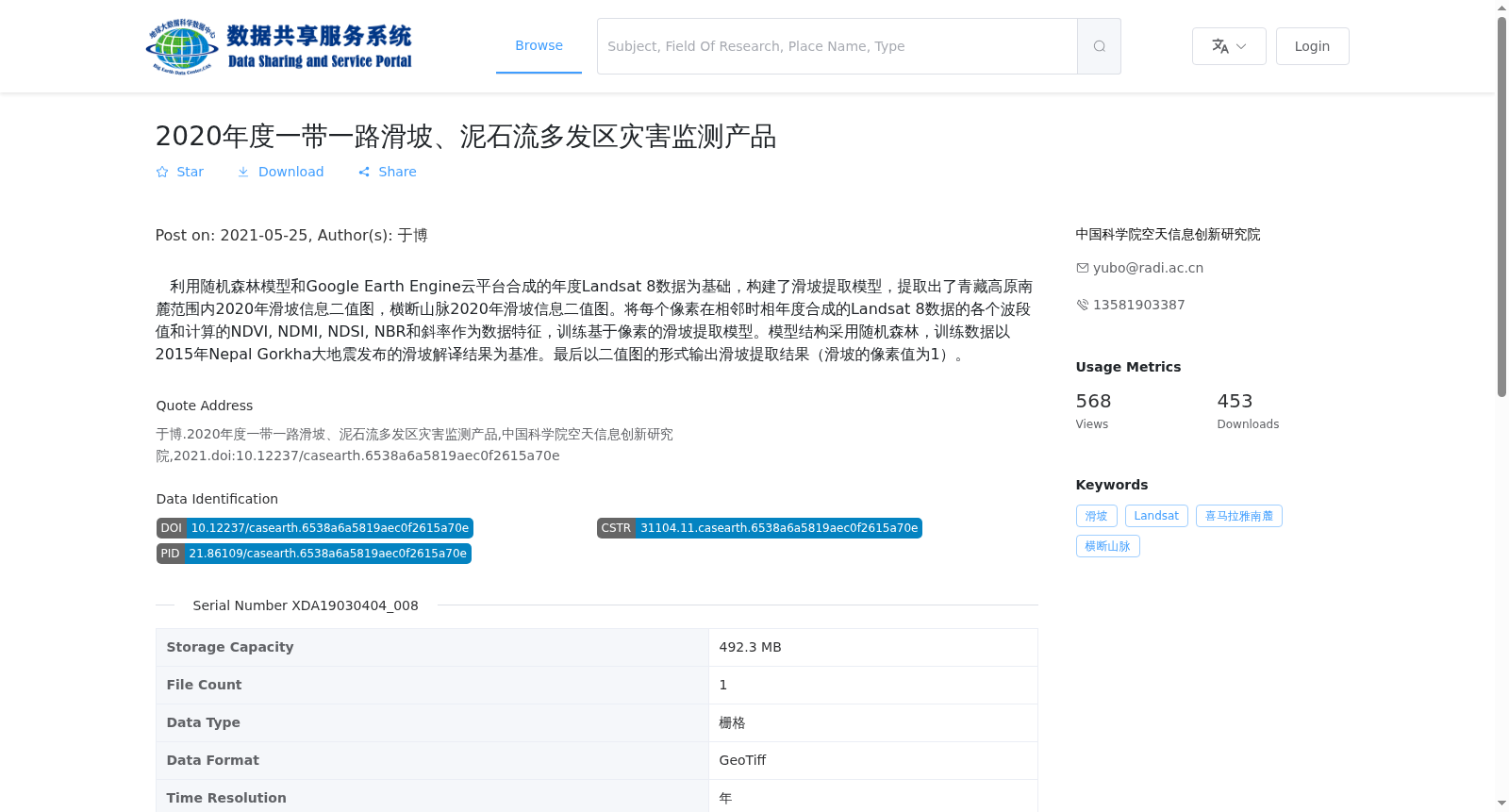Image resolution: width=1509 pixels, height=812 pixels.
Task: Click the Data Sharing and Service Portal logo
Action: click(x=280, y=46)
